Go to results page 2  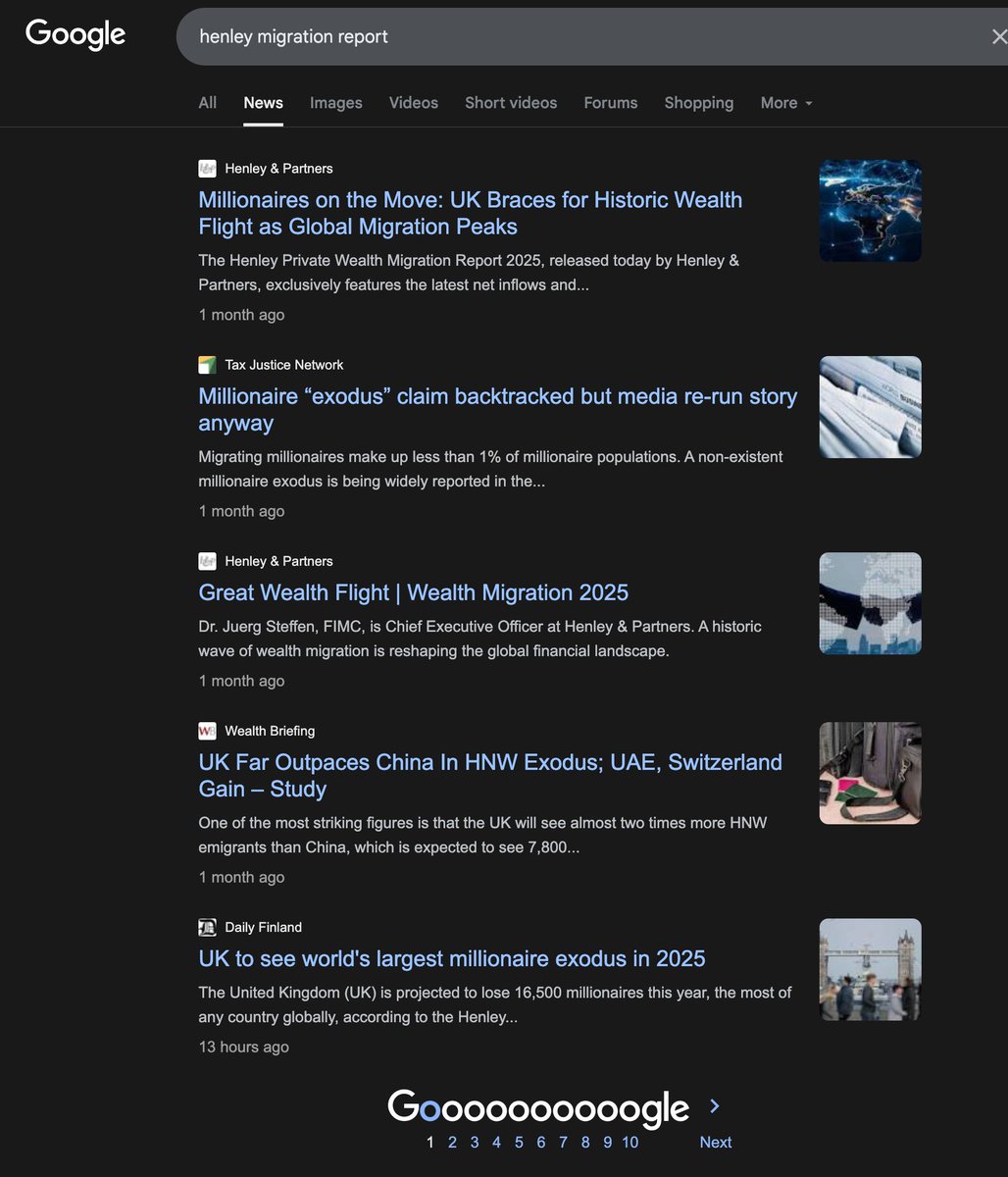click(452, 1142)
